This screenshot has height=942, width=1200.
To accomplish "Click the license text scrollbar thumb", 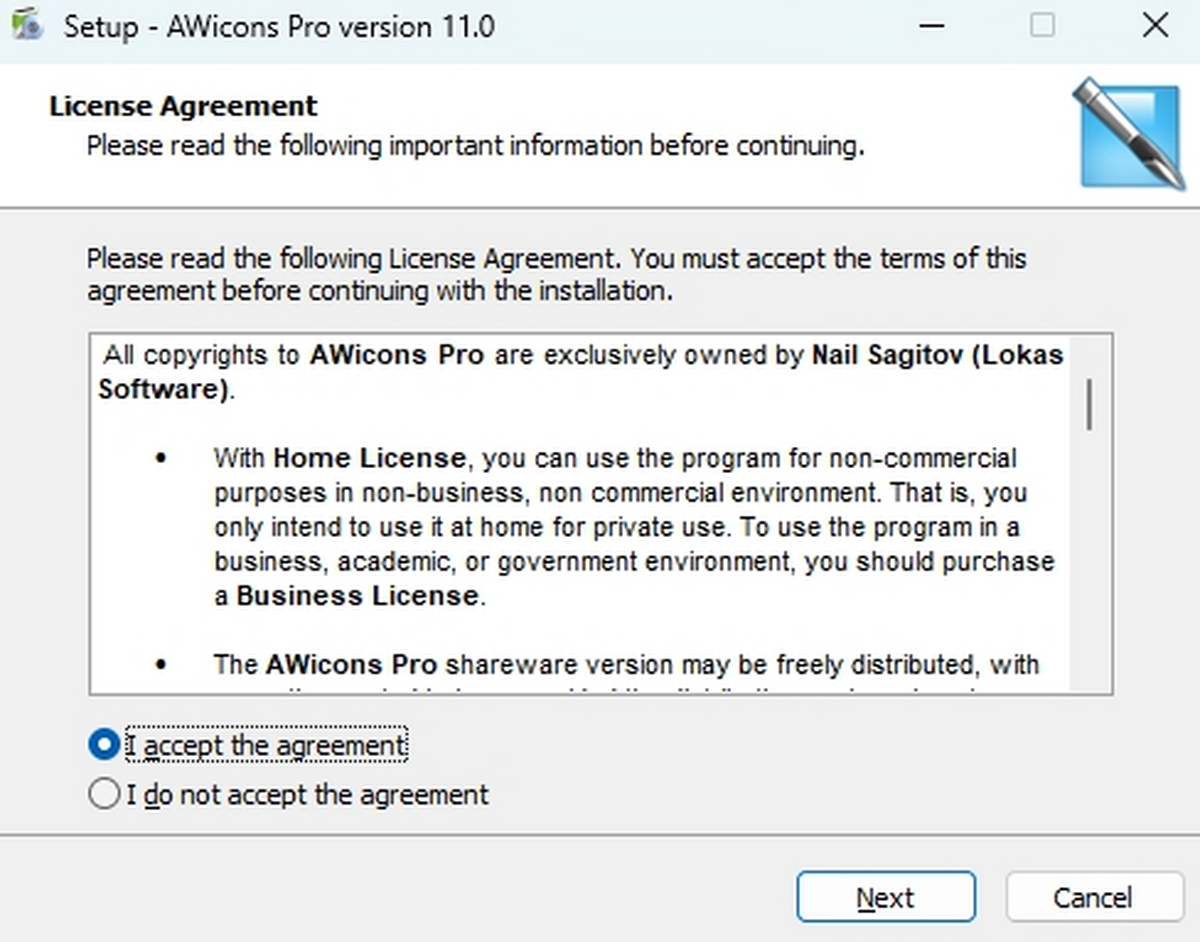I will pos(1088,404).
